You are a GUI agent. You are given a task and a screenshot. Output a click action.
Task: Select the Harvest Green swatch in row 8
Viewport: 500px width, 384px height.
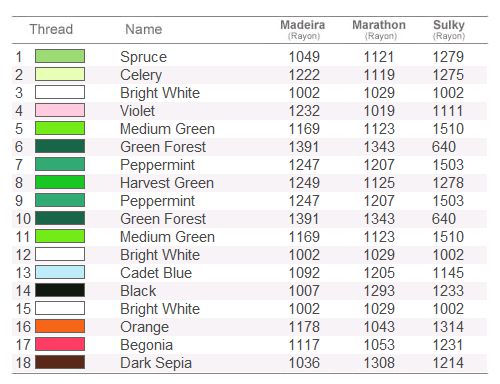pyautogui.click(x=60, y=182)
